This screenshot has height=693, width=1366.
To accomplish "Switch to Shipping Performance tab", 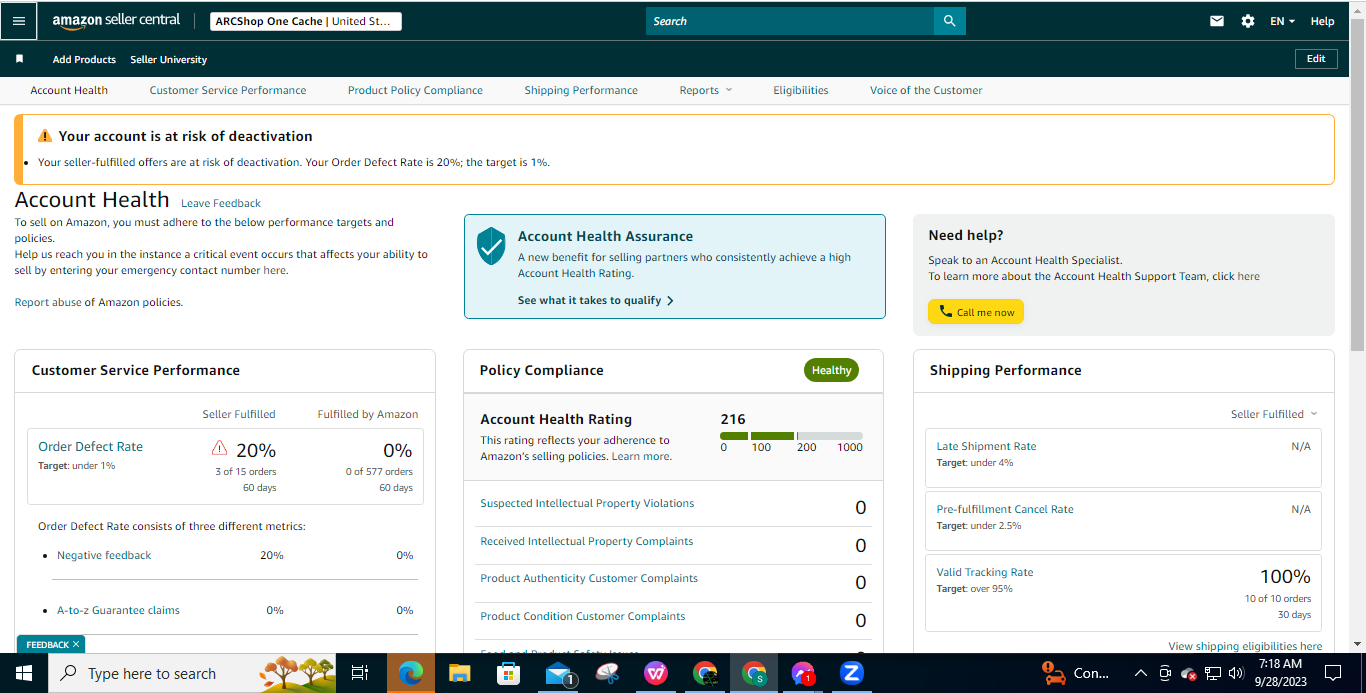I will coord(581,90).
